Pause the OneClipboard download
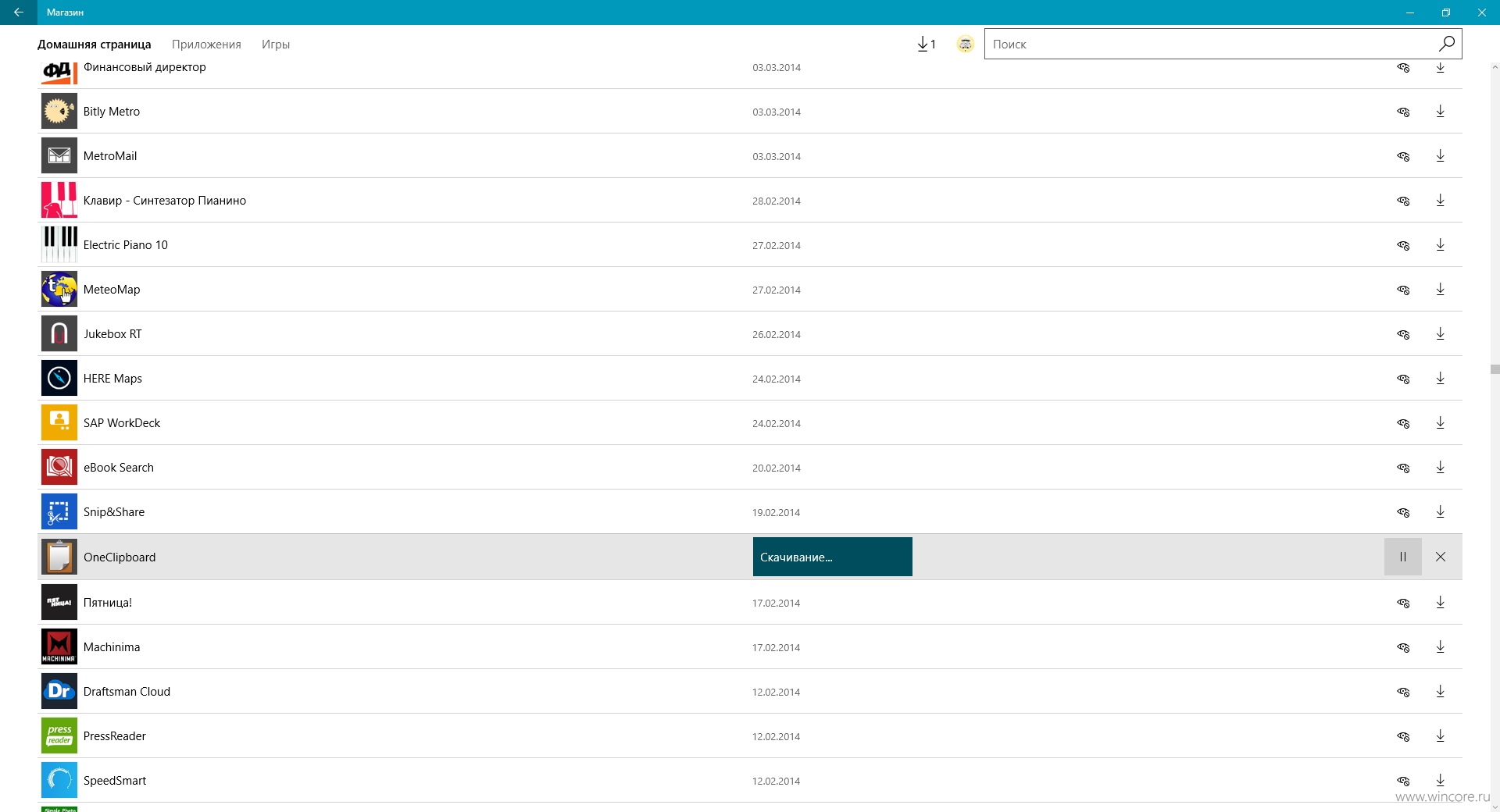The height and width of the screenshot is (812, 1500). pos(1402,557)
